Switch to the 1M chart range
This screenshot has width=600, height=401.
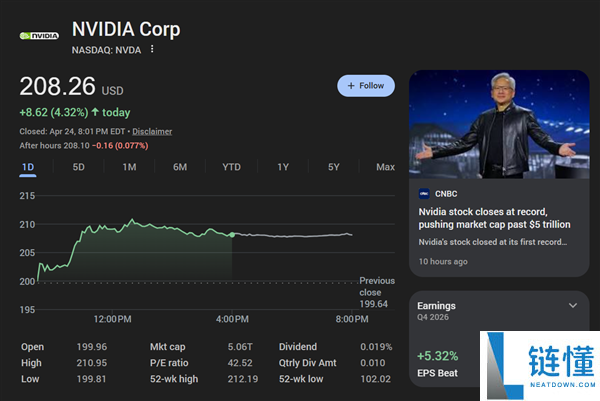click(129, 167)
